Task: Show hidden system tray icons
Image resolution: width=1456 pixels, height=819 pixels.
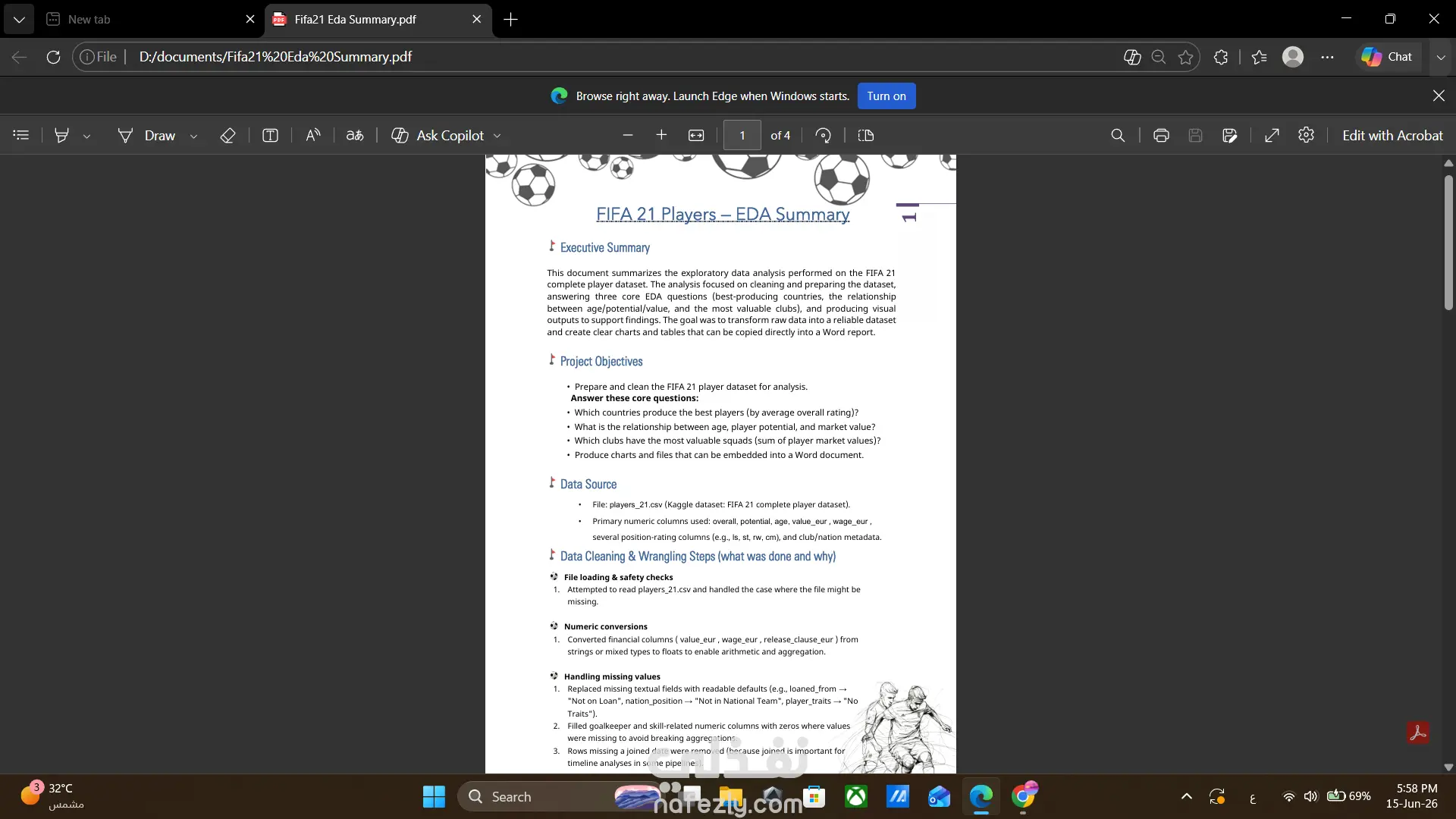Action: click(x=1187, y=796)
